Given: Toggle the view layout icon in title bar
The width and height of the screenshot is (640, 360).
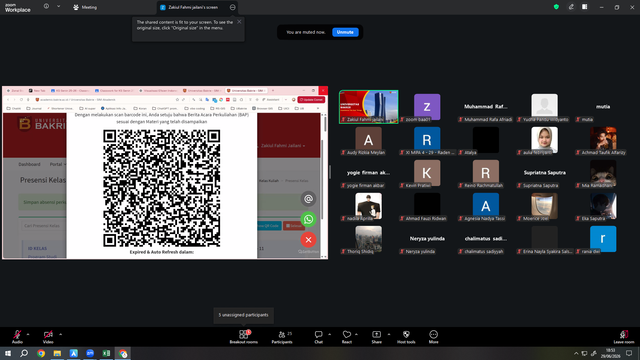Looking at the screenshot, I should [584, 7].
